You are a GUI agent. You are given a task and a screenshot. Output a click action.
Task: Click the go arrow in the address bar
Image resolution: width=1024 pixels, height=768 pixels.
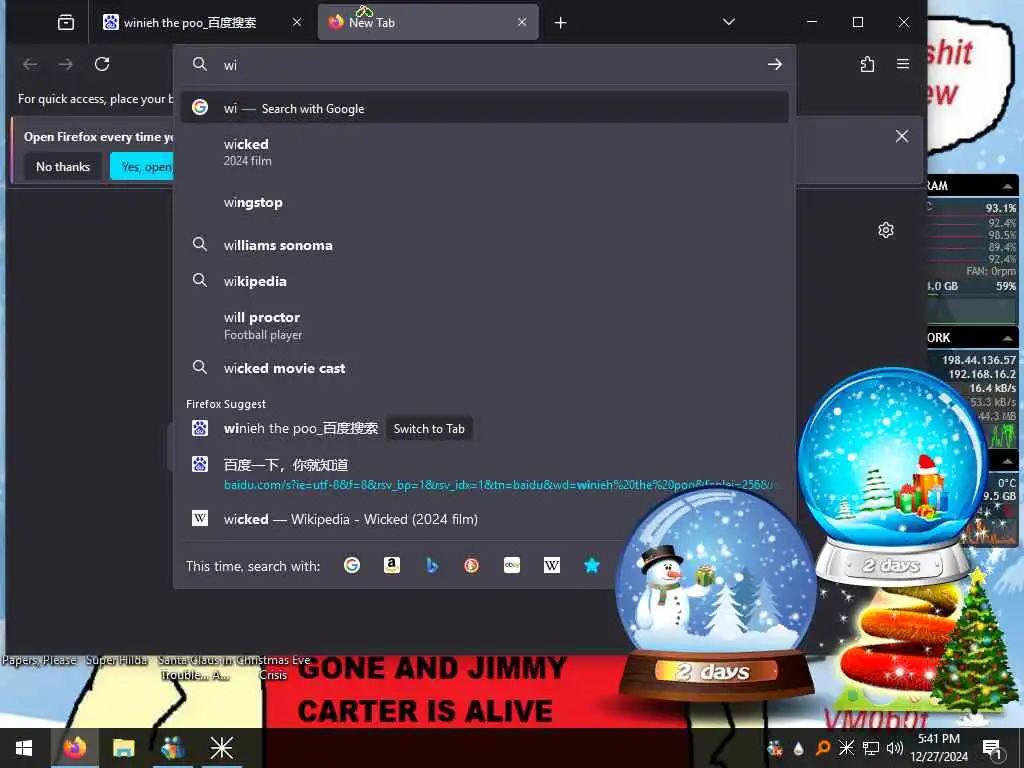click(x=775, y=64)
